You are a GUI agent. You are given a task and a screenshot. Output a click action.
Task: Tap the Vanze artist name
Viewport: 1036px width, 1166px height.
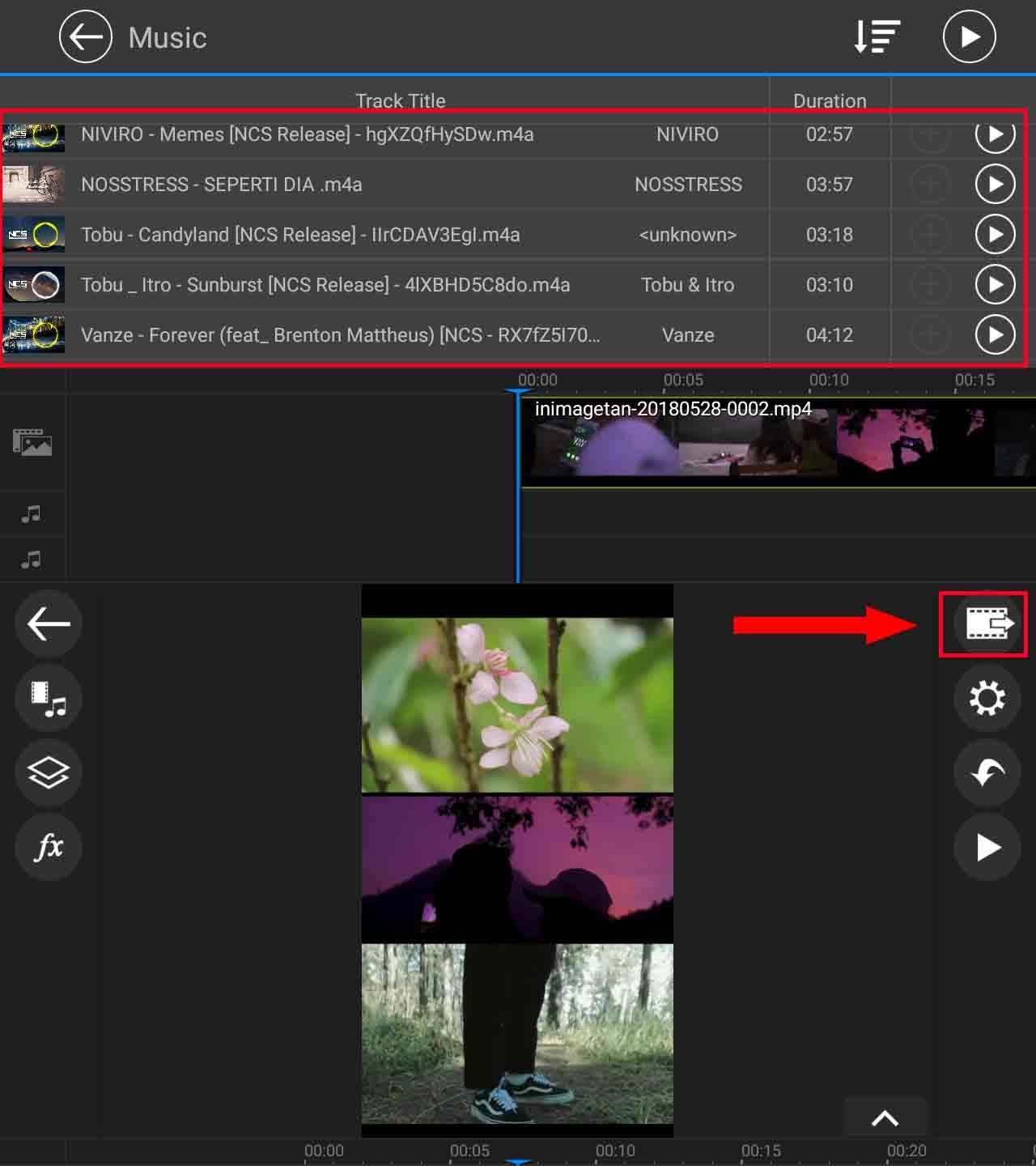pyautogui.click(x=688, y=335)
